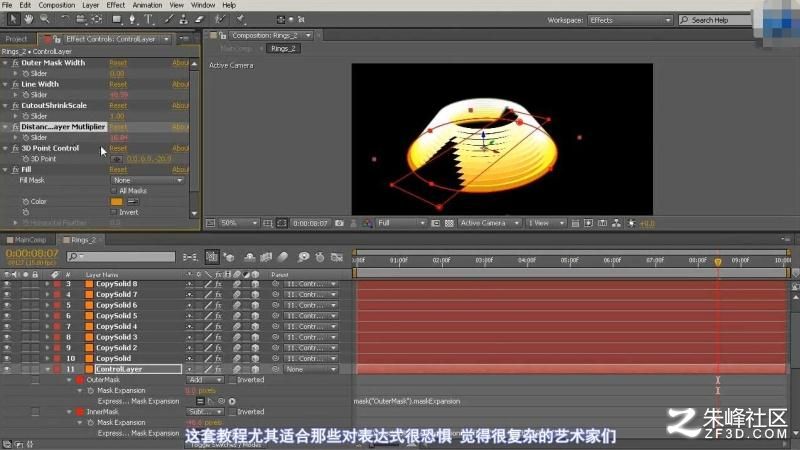
Task: Open the Effect menu
Action: coord(116,5)
